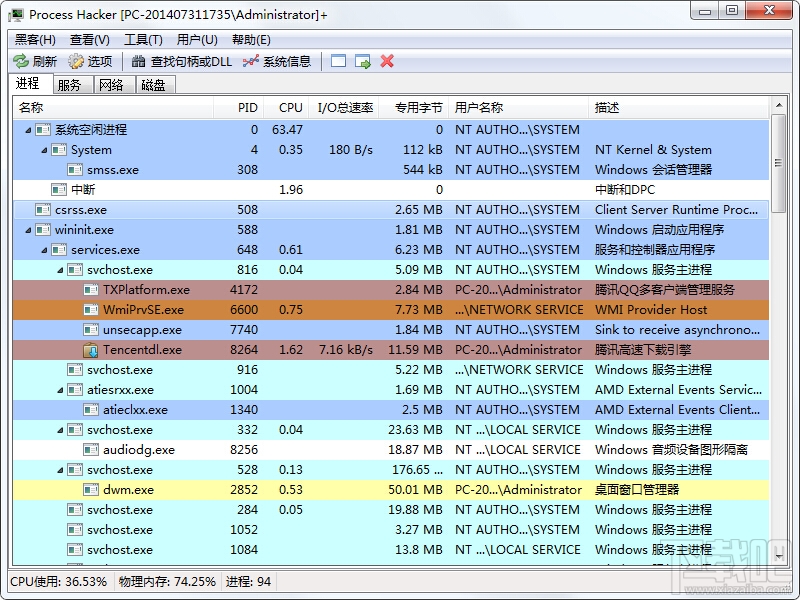
Task: Click the System process icon
Action: pyautogui.click(x=59, y=149)
